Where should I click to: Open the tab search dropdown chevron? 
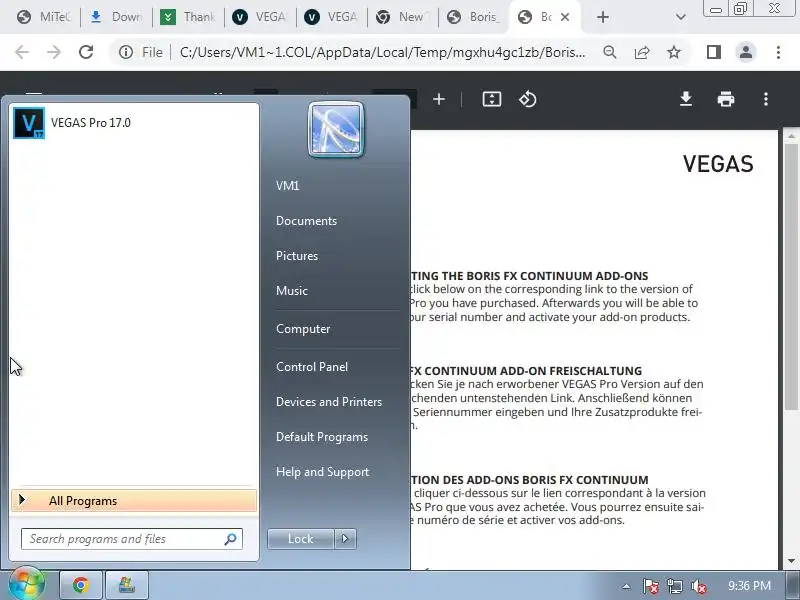(x=680, y=17)
